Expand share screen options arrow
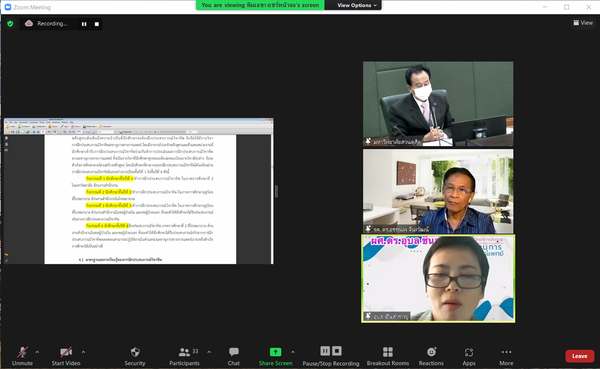 click(x=293, y=352)
